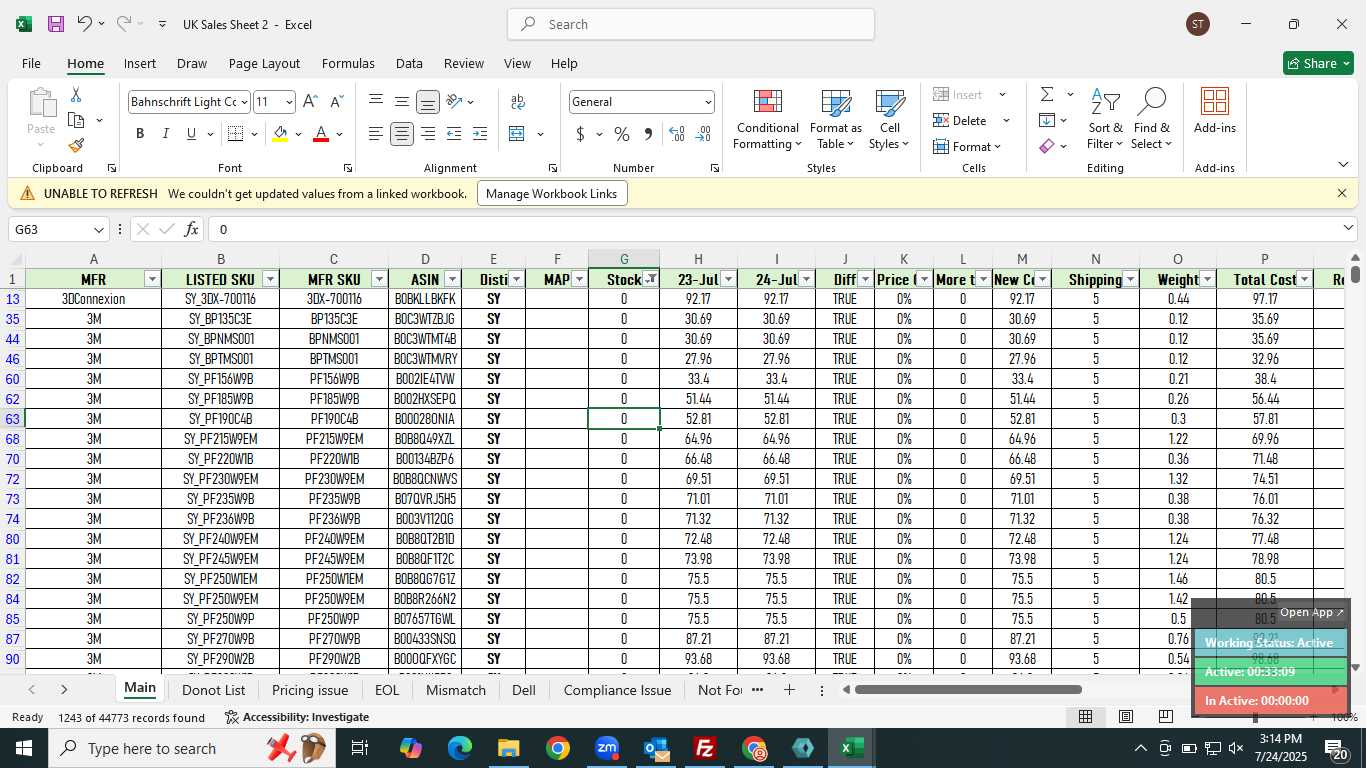Dismiss the Unable to Refresh message bar

[1342, 193]
